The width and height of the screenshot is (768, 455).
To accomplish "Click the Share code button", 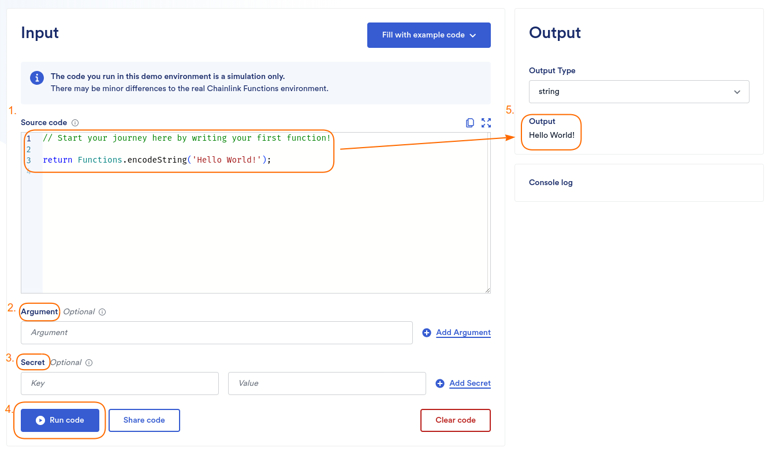I will click(x=144, y=420).
